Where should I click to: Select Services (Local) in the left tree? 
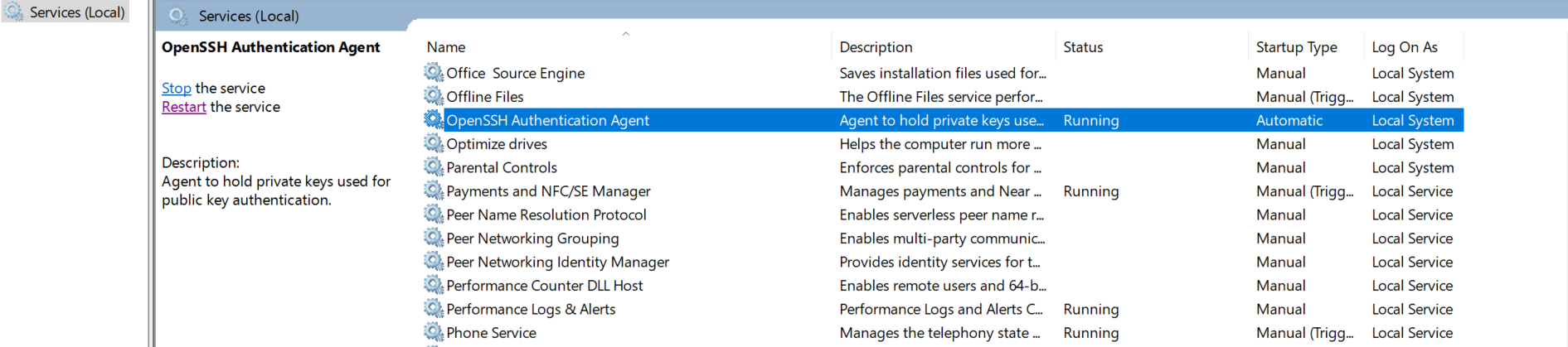[77, 12]
